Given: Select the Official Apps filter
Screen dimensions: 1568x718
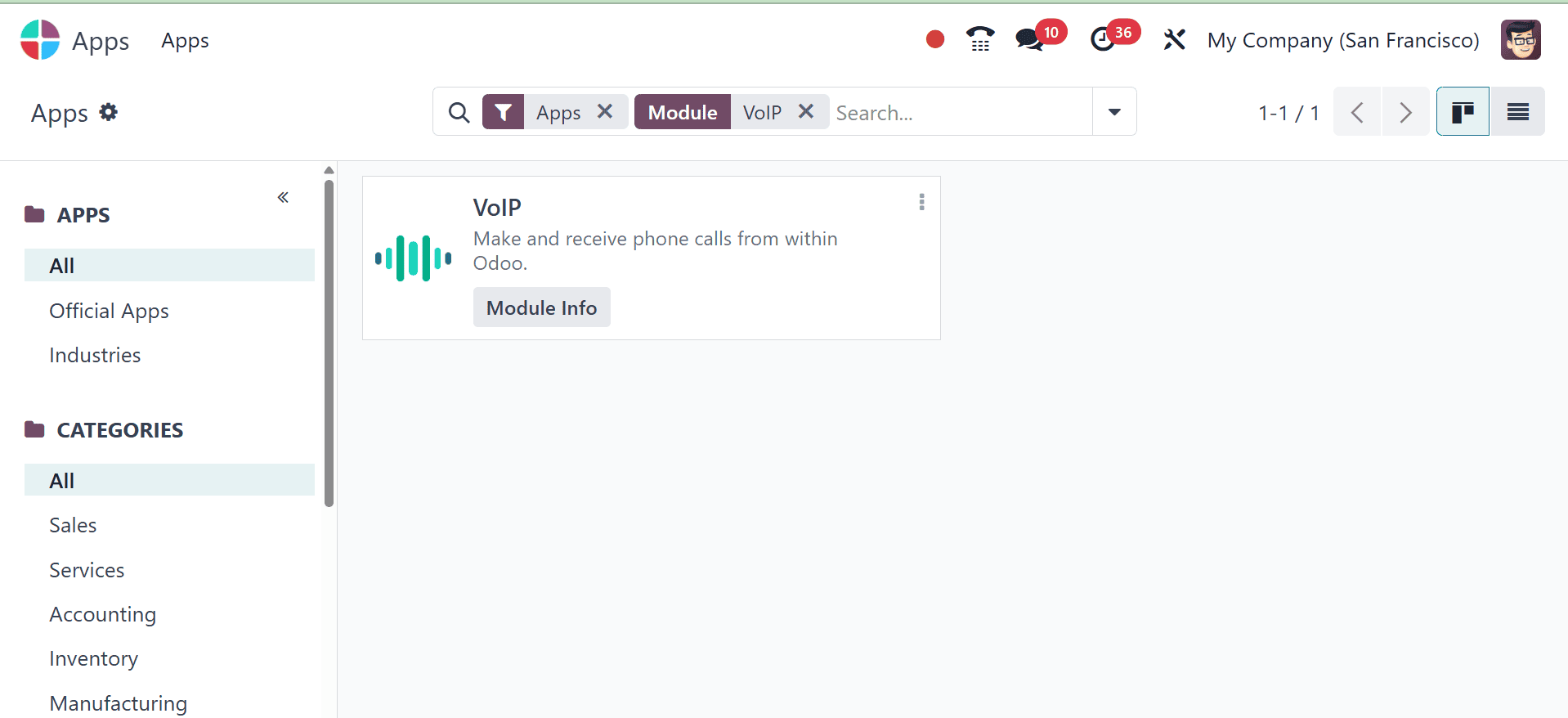Looking at the screenshot, I should 109,311.
